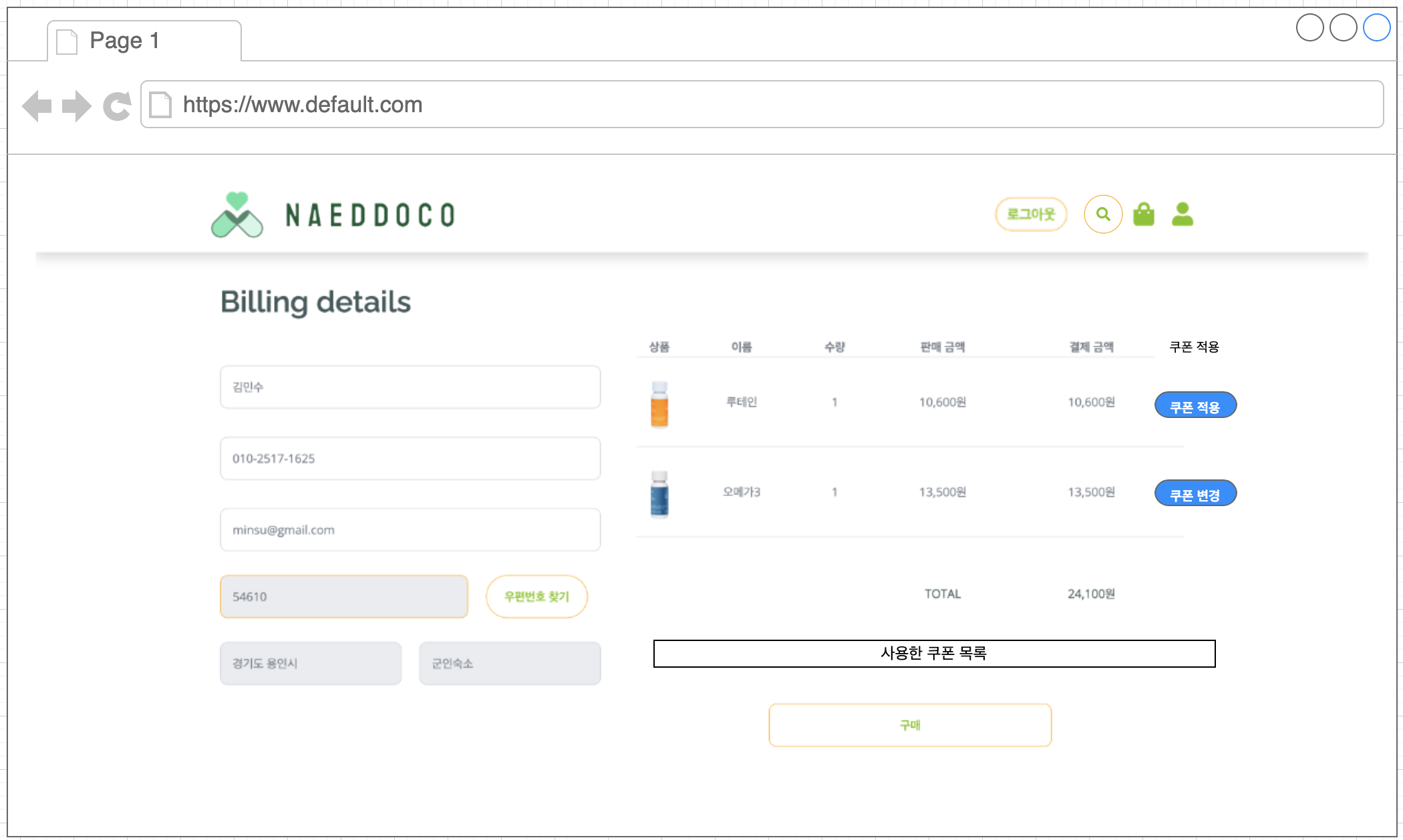Click the 구매 purchase button

[909, 725]
